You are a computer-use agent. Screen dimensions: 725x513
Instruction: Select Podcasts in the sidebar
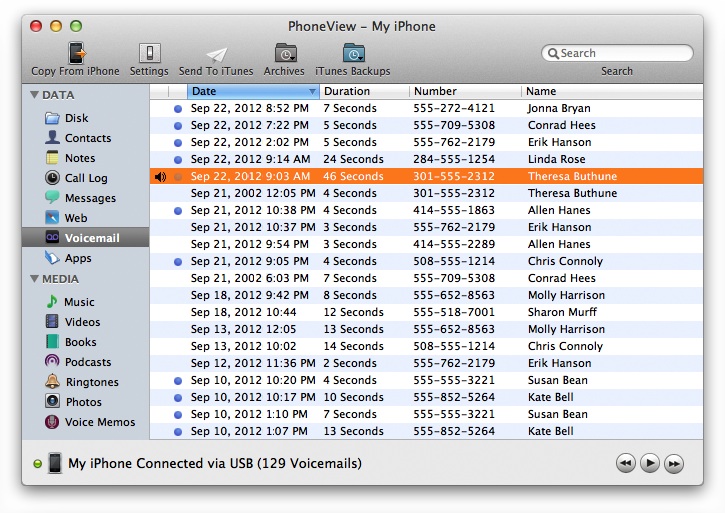(x=88, y=362)
